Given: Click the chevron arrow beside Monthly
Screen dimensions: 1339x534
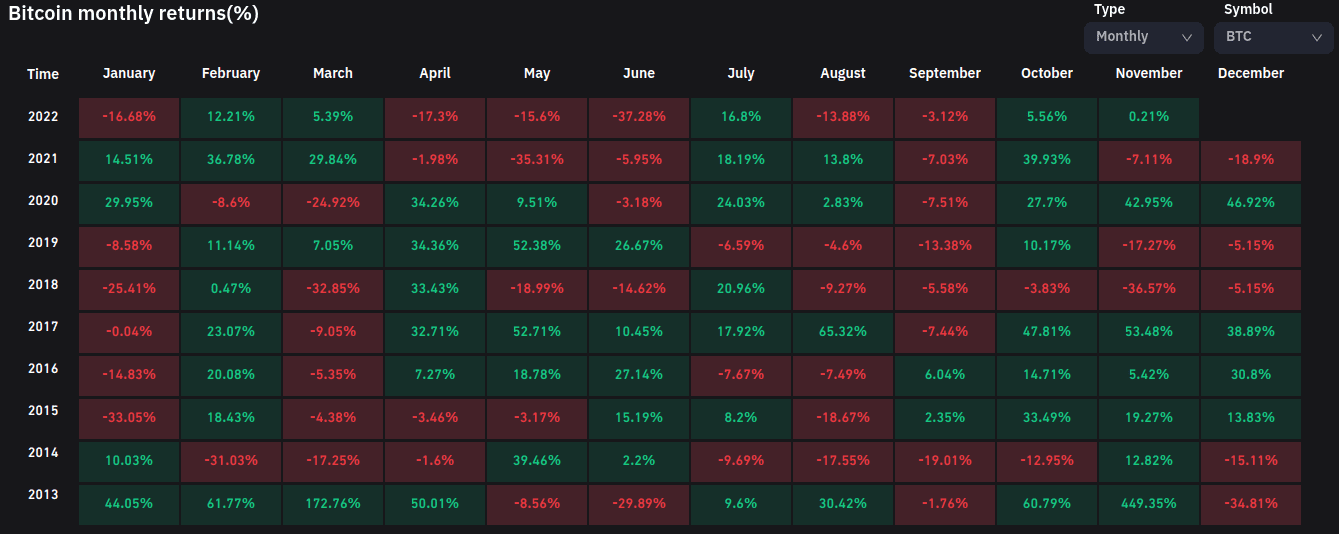Looking at the screenshot, I should click(x=1187, y=37).
